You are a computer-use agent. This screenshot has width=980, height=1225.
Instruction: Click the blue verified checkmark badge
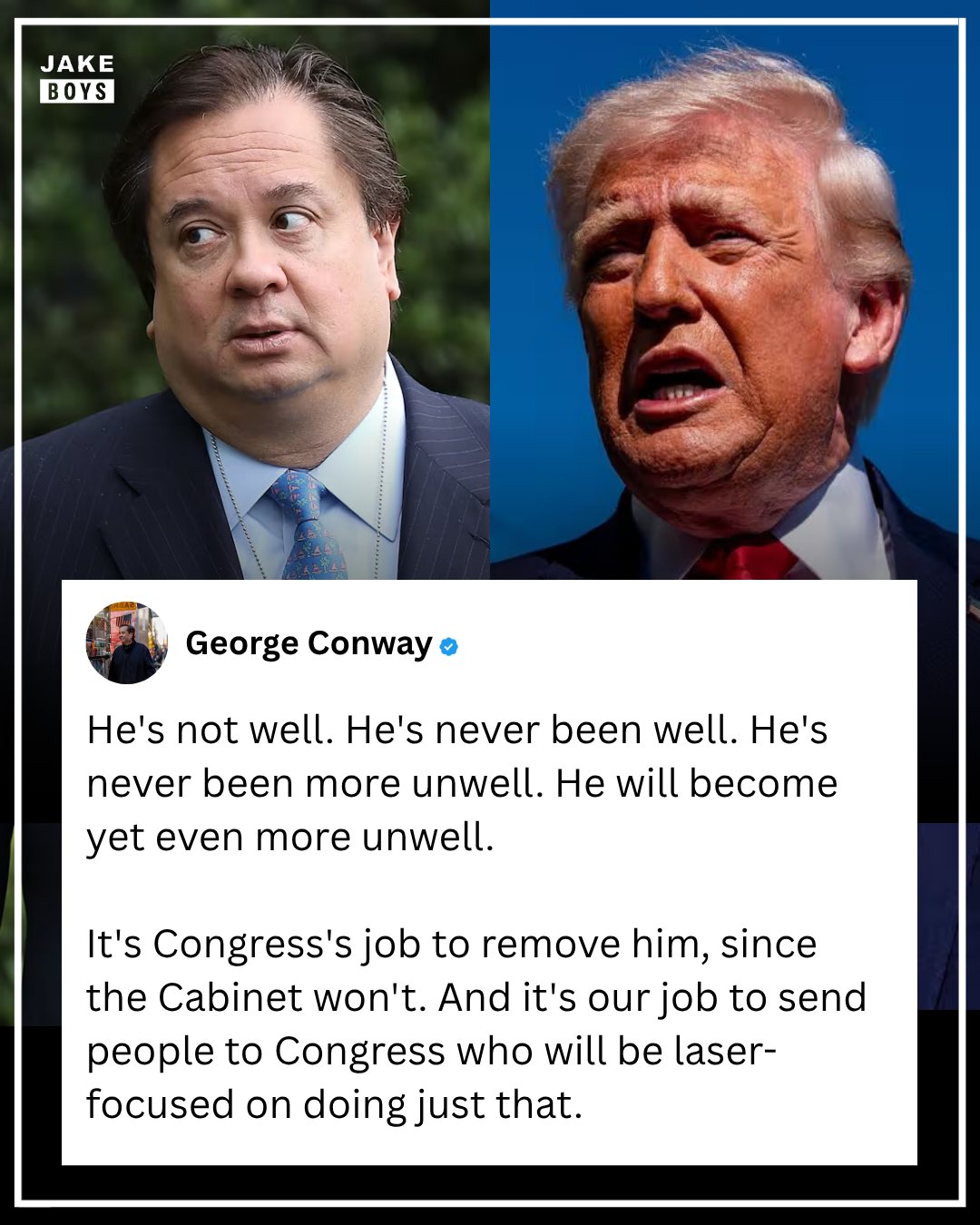point(449,647)
